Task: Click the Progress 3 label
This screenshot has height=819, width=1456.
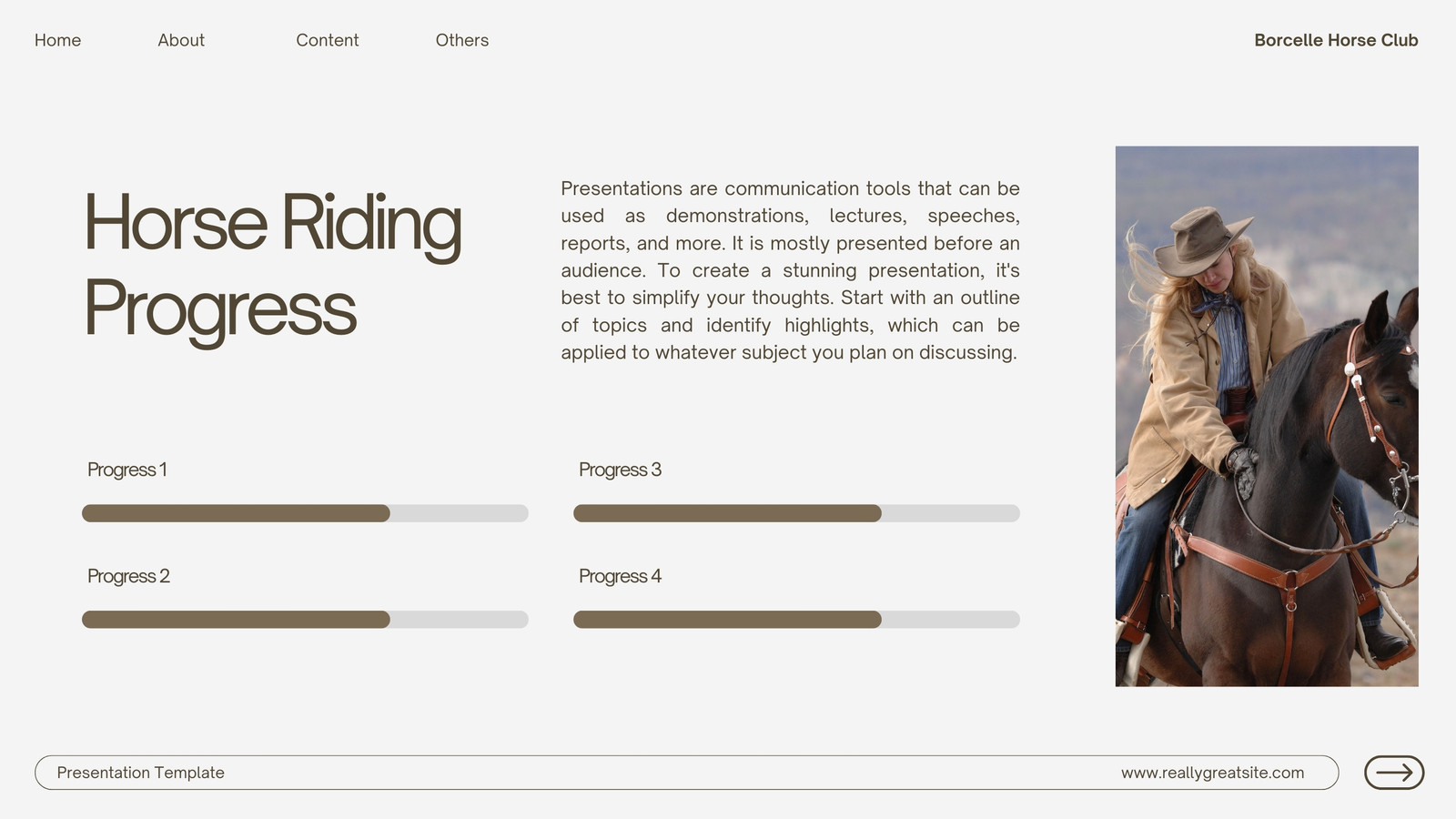Action: click(x=620, y=470)
